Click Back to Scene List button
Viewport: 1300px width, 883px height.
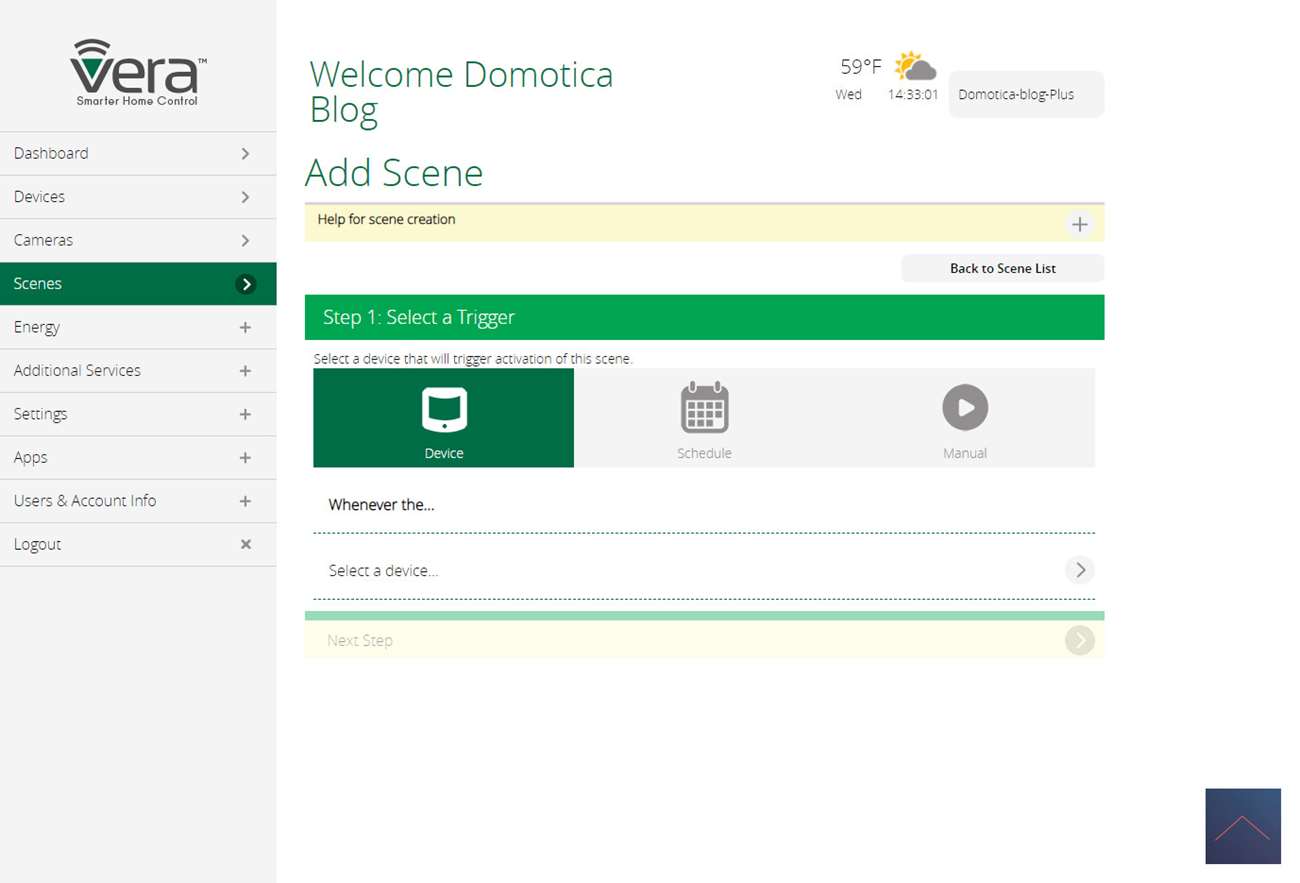pyautogui.click(x=1002, y=268)
